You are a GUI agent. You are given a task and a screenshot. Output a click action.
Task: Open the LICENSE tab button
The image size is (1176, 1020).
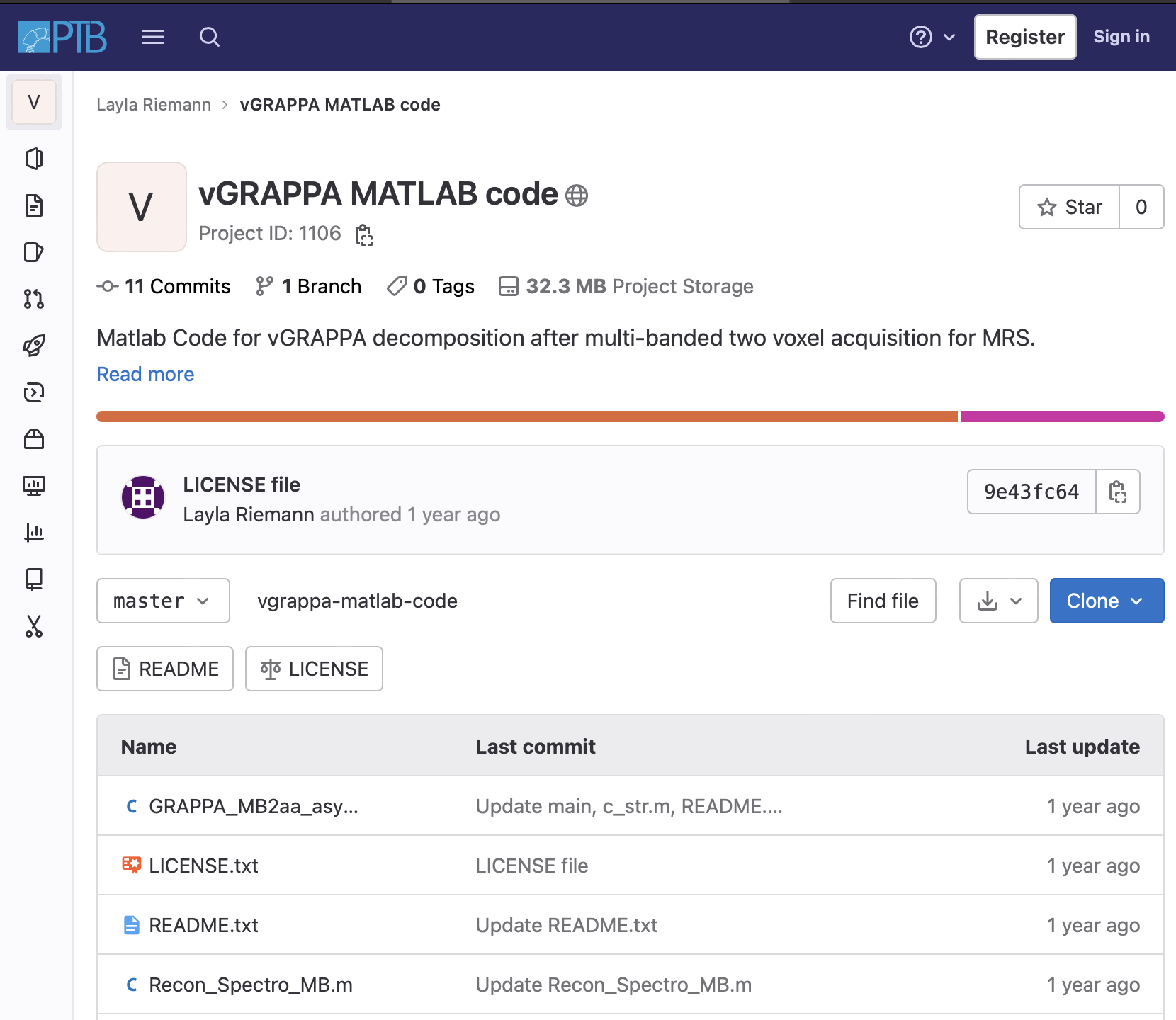point(314,669)
